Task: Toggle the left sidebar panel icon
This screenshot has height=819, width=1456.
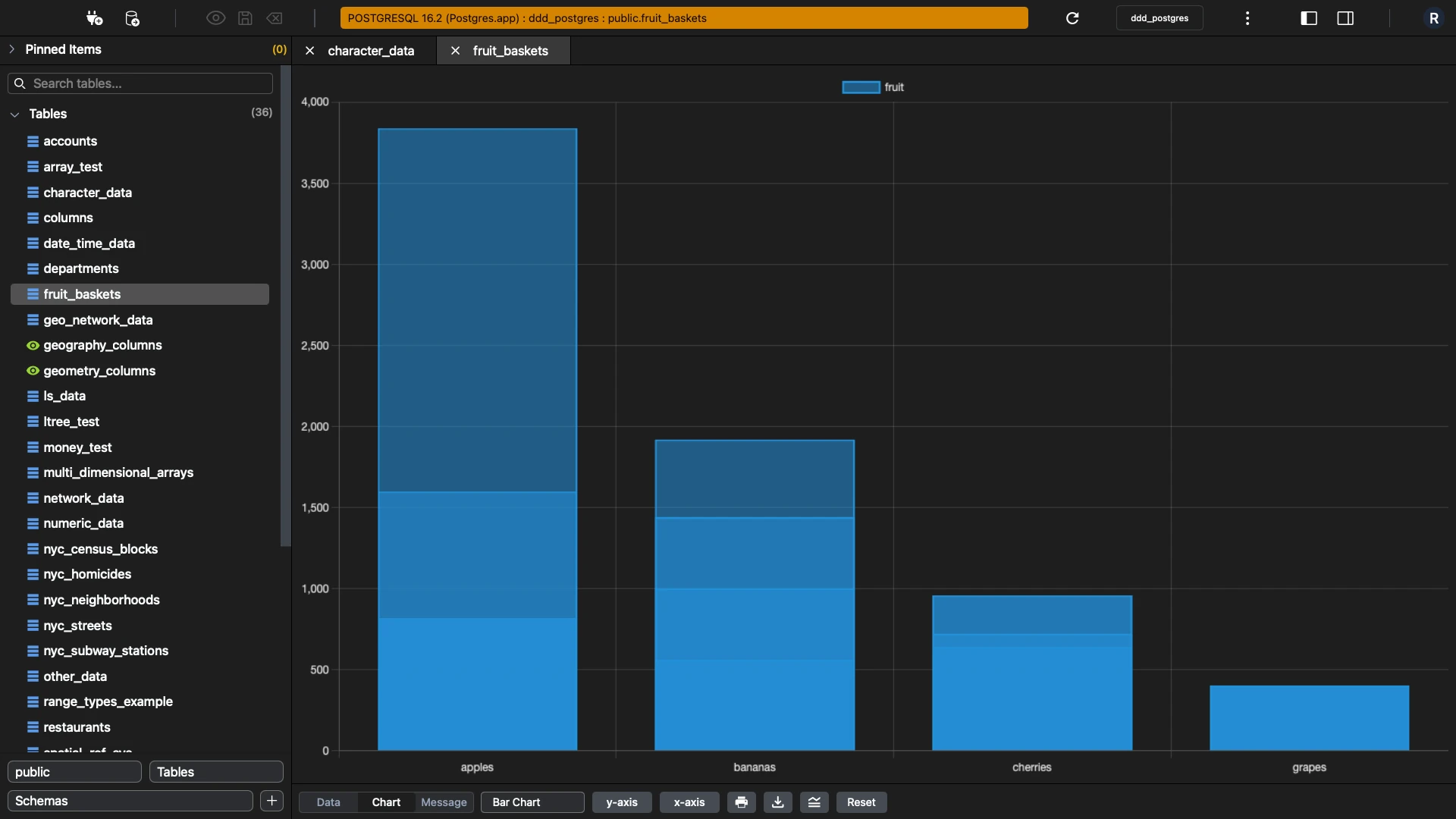Action: pyautogui.click(x=1309, y=18)
